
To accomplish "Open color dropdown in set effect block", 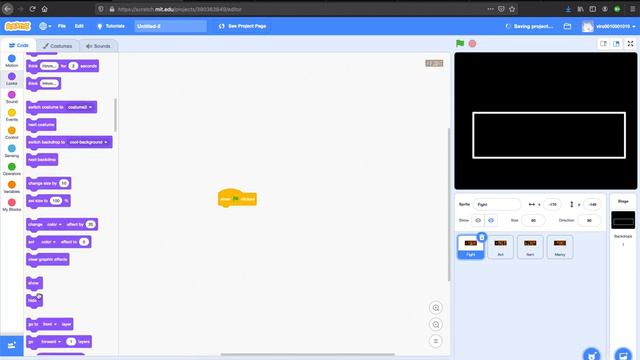I will [x=48, y=242].
